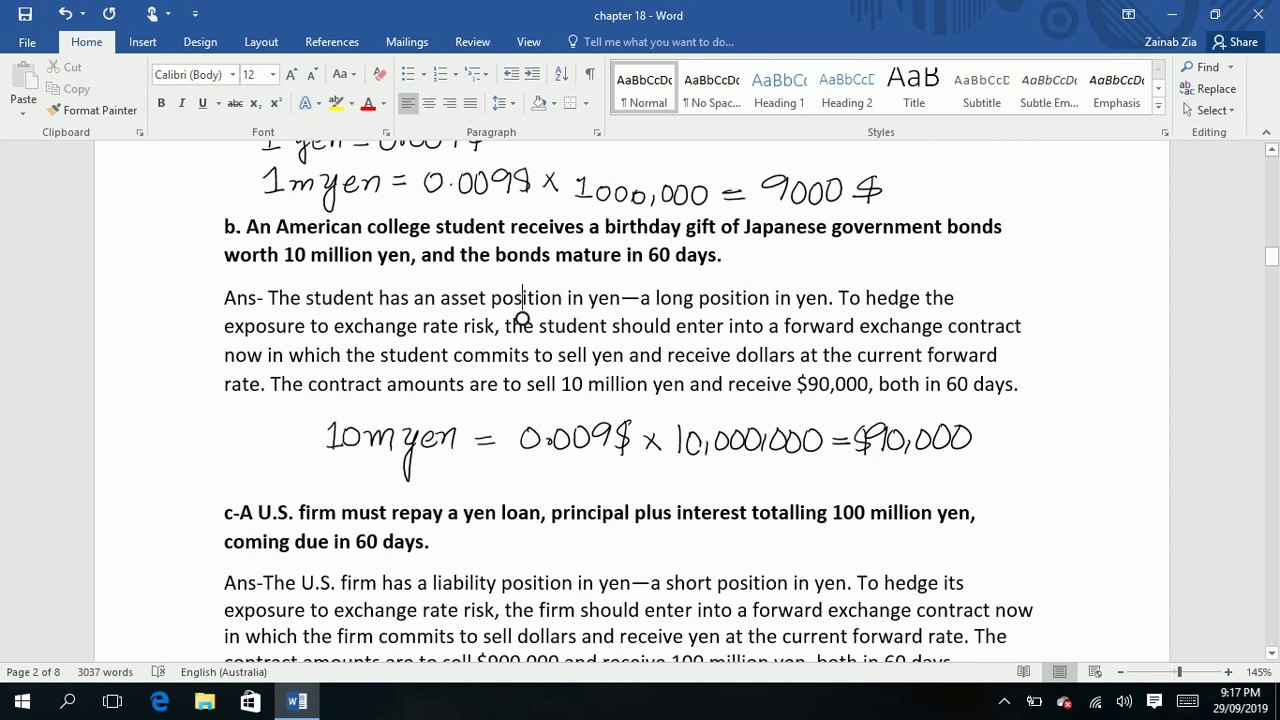
Task: Start a bulleted list
Action: click(x=408, y=74)
